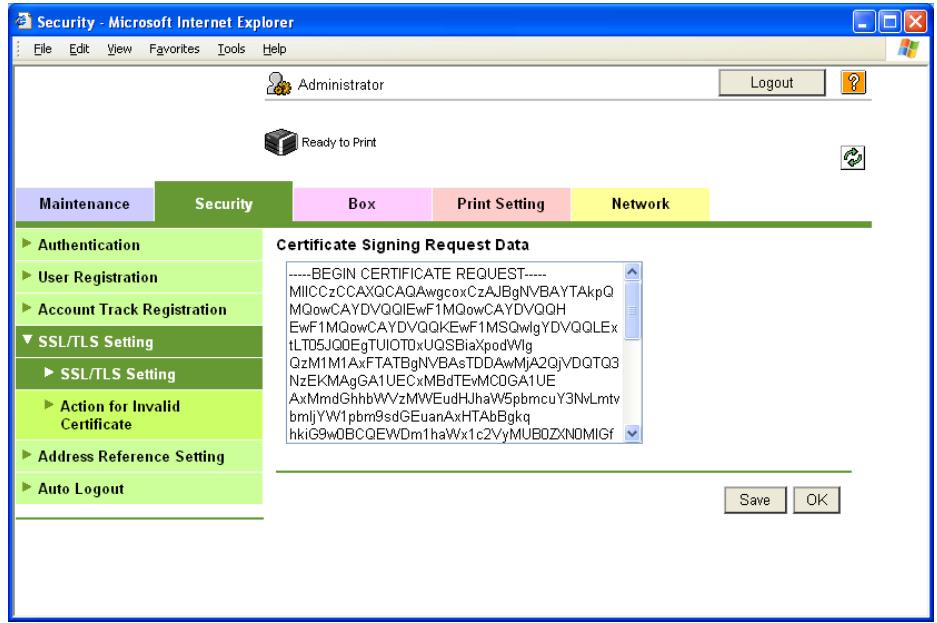Click the Internet Explorer title bar icon

click(x=24, y=21)
